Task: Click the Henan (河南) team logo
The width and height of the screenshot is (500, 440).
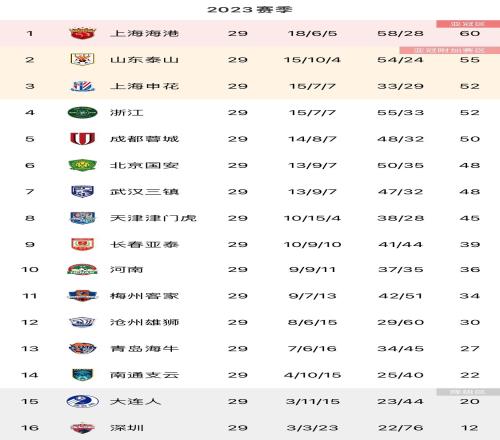Action: 82,269
